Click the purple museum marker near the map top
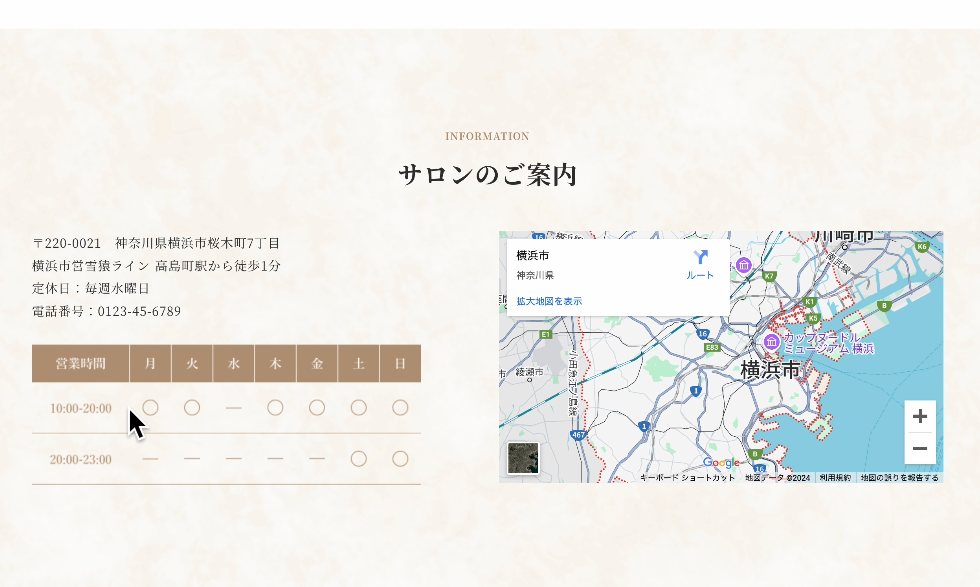 coord(744,265)
